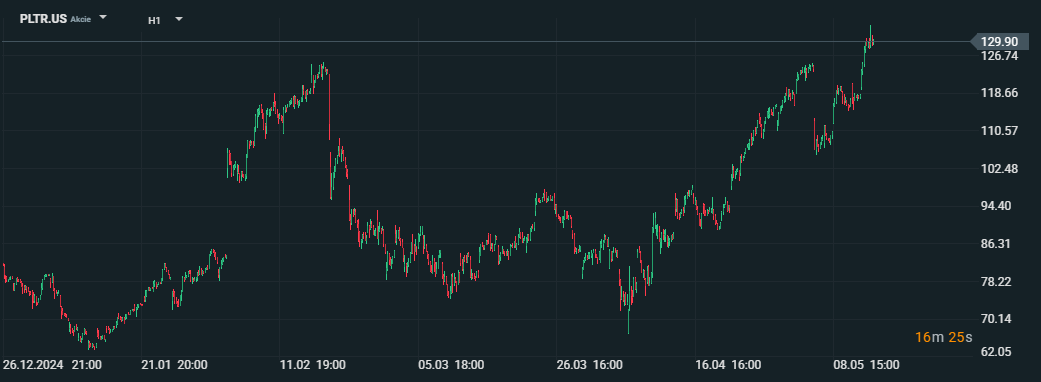Expand the H1 timeframe dropdown arrow

(x=179, y=19)
